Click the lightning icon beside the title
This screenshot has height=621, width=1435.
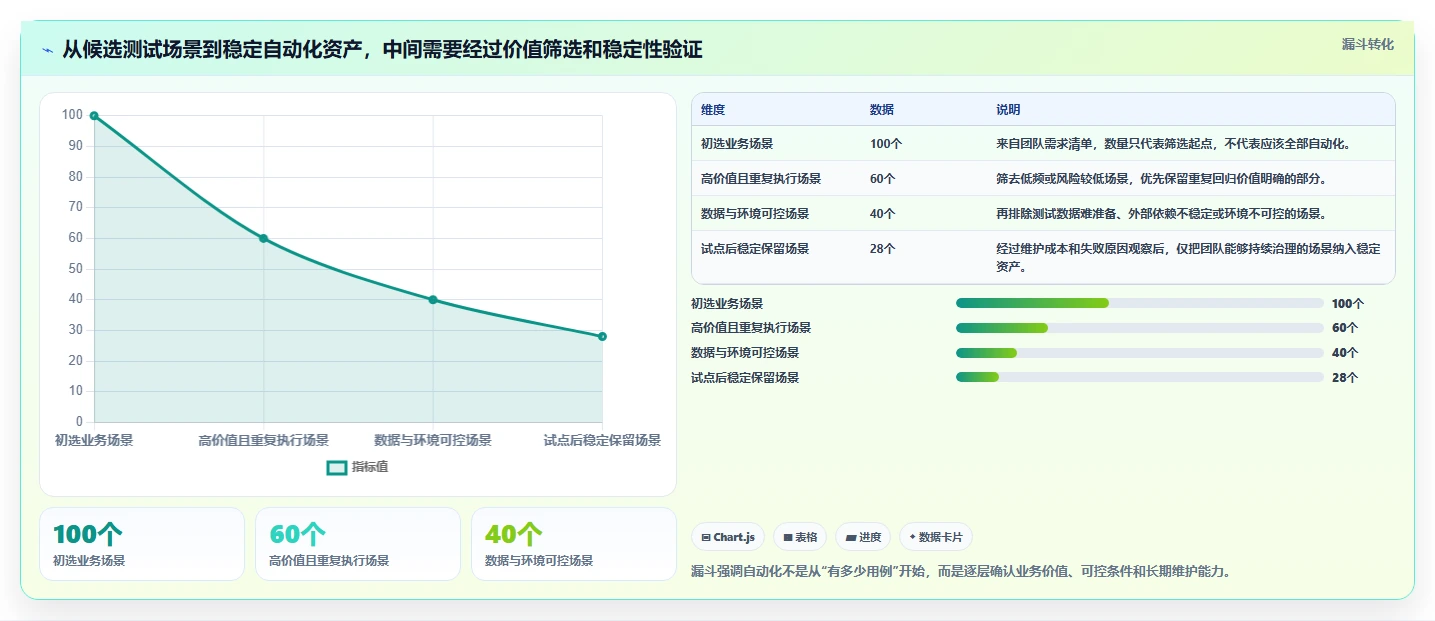tap(48, 50)
